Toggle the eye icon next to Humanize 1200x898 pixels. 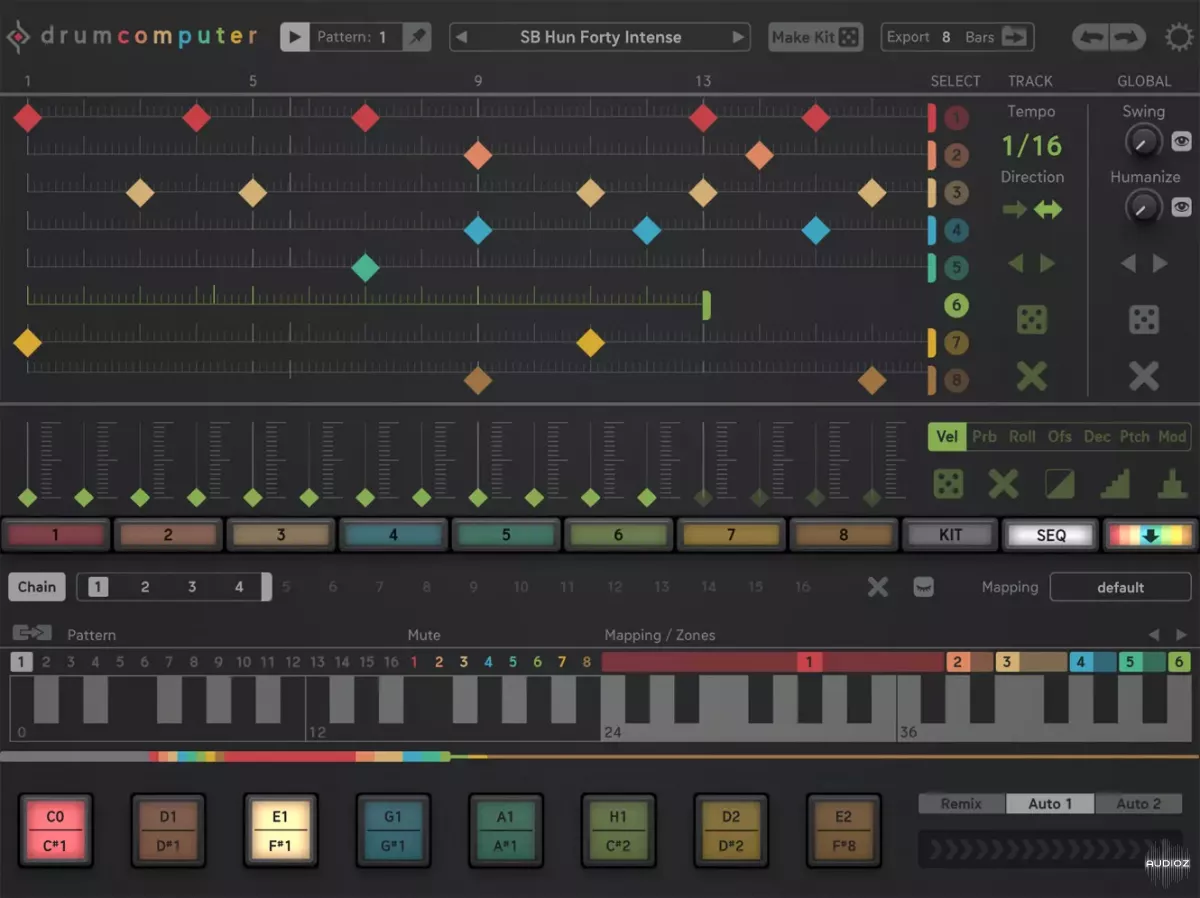1182,207
